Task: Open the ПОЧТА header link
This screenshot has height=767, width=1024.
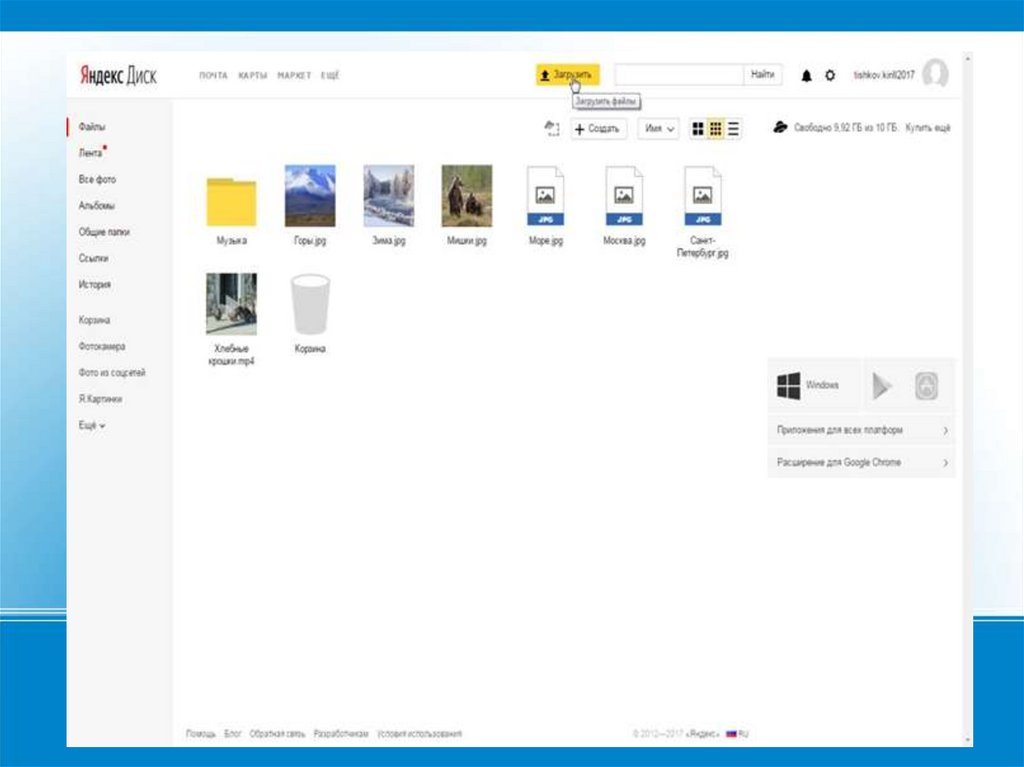Action: (x=214, y=76)
